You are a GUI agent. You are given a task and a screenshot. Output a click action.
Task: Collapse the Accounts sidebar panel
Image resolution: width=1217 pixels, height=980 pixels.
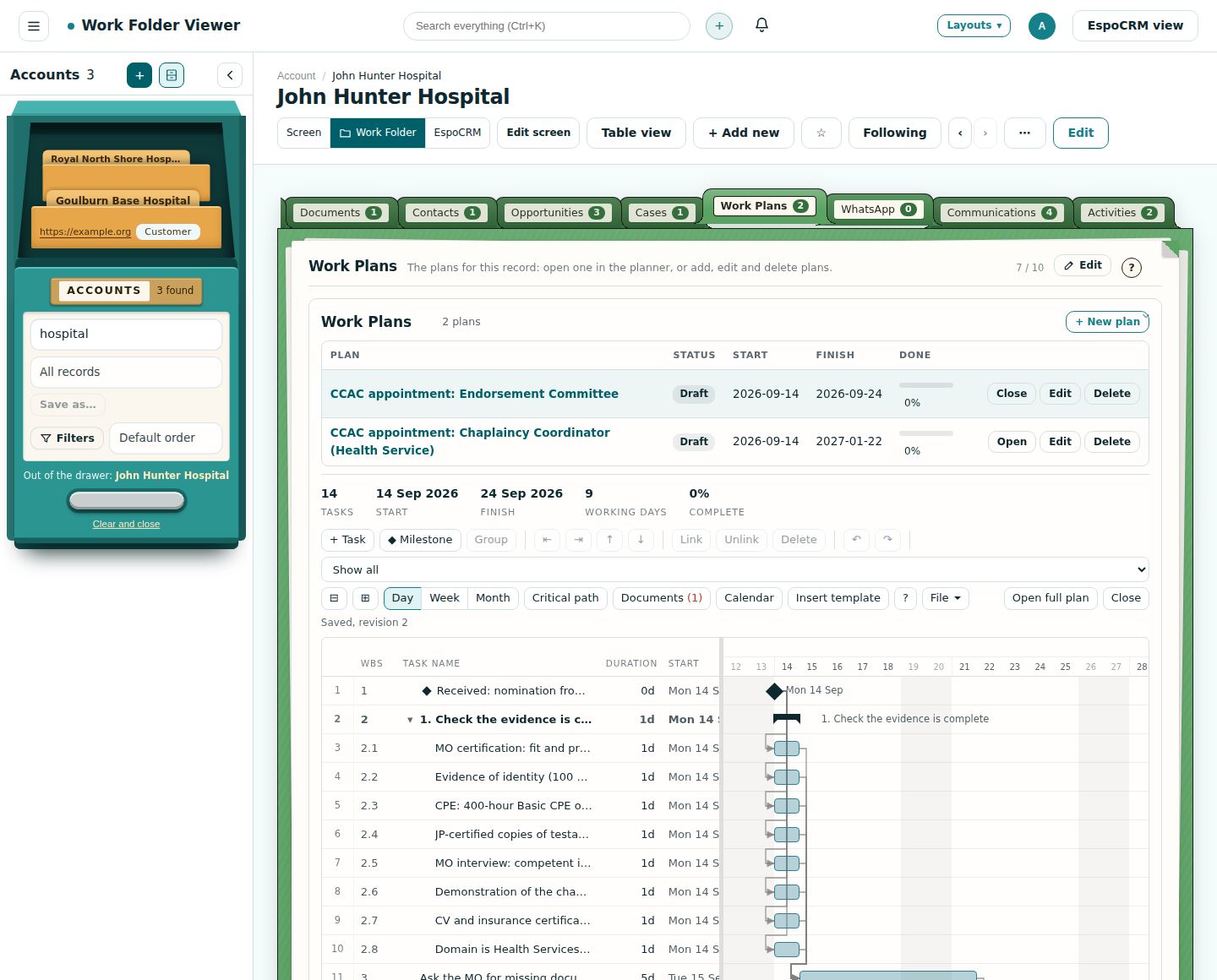230,75
